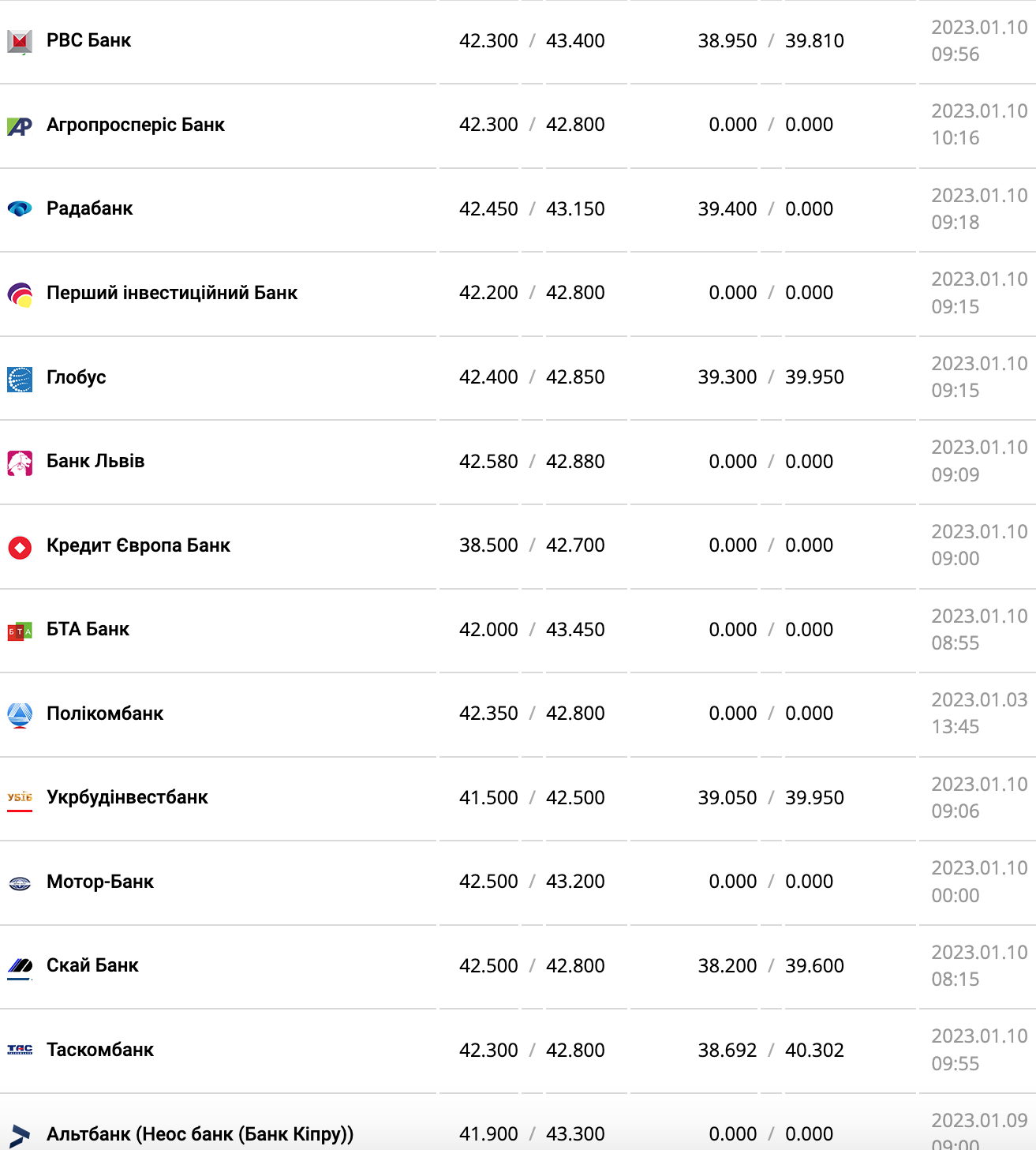Open the Укрбудінвестбанк link

[127, 797]
